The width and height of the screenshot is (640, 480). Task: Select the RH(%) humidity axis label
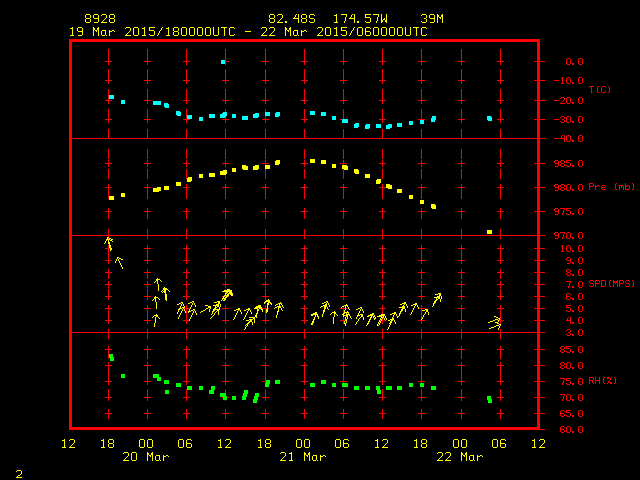pyautogui.click(x=602, y=382)
